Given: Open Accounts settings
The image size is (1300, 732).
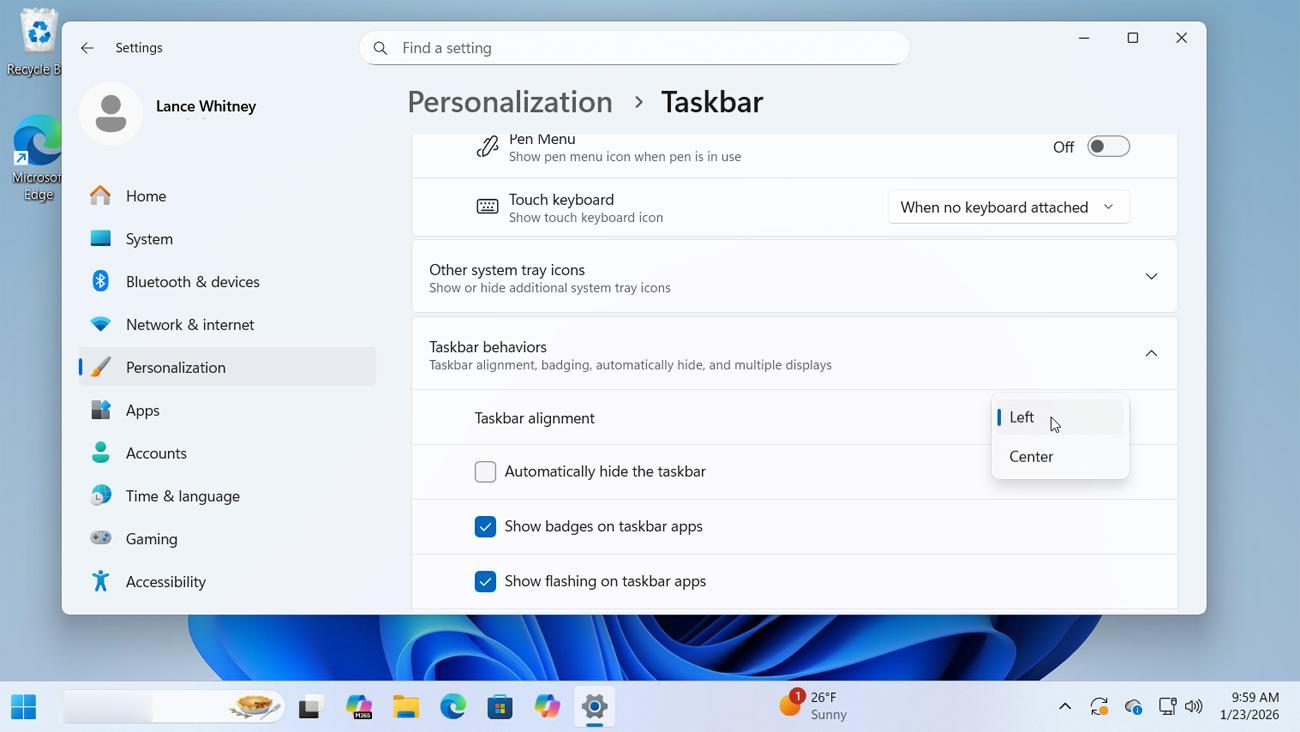Looking at the screenshot, I should pos(227,453).
